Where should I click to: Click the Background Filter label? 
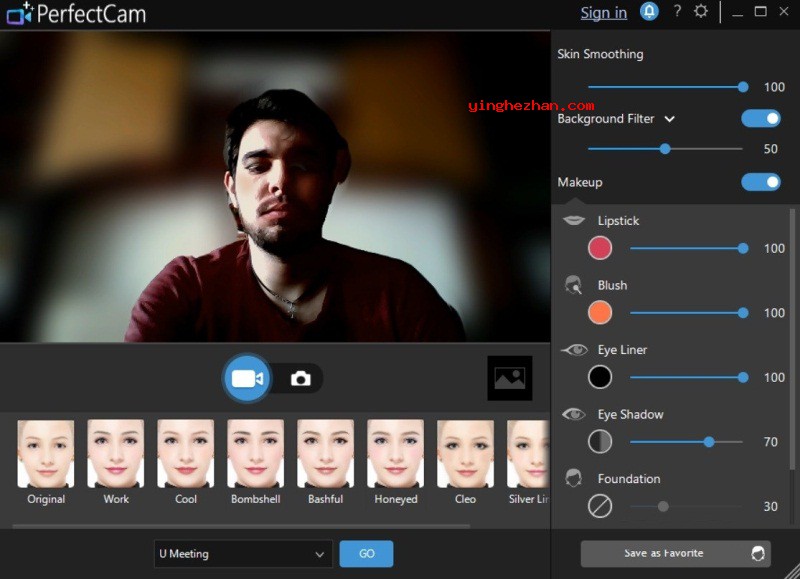click(606, 119)
